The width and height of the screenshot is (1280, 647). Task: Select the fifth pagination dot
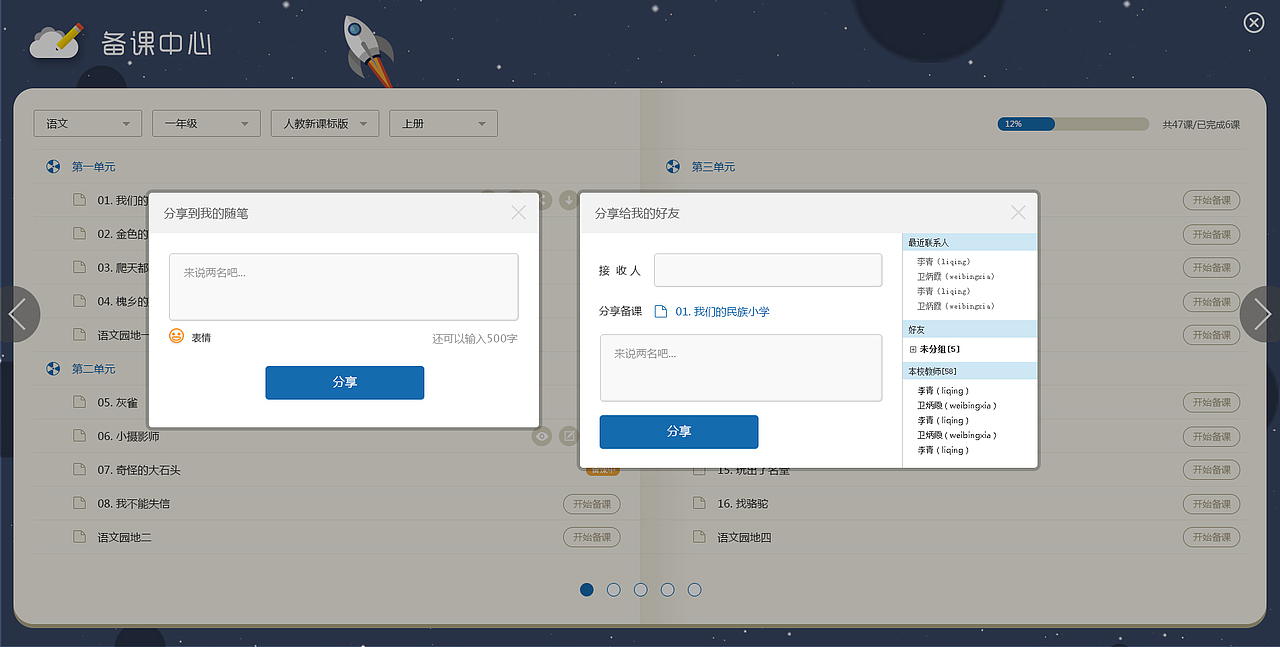coord(694,590)
